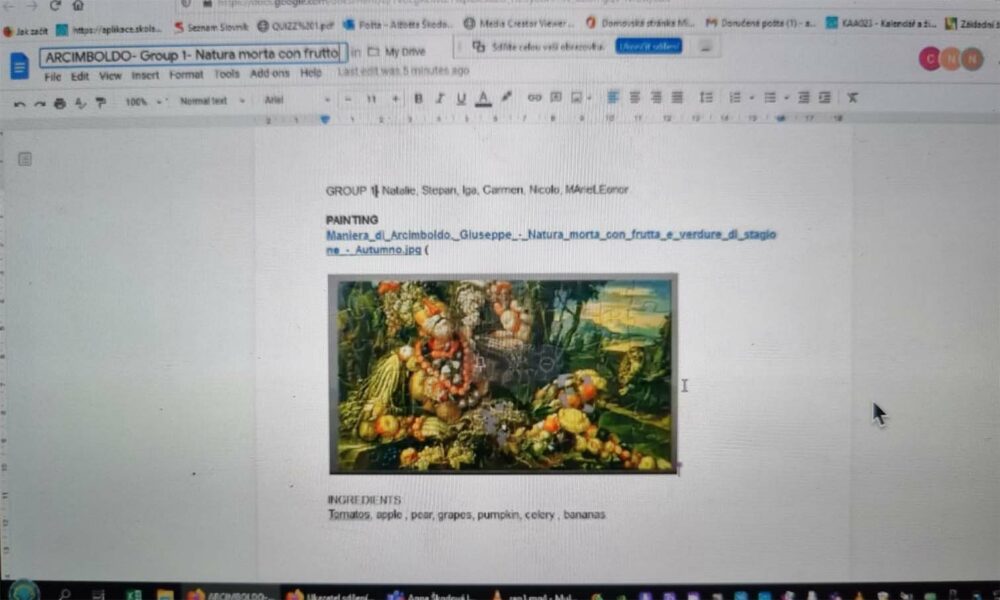
Task: Open the Insert menu
Action: [x=145, y=75]
